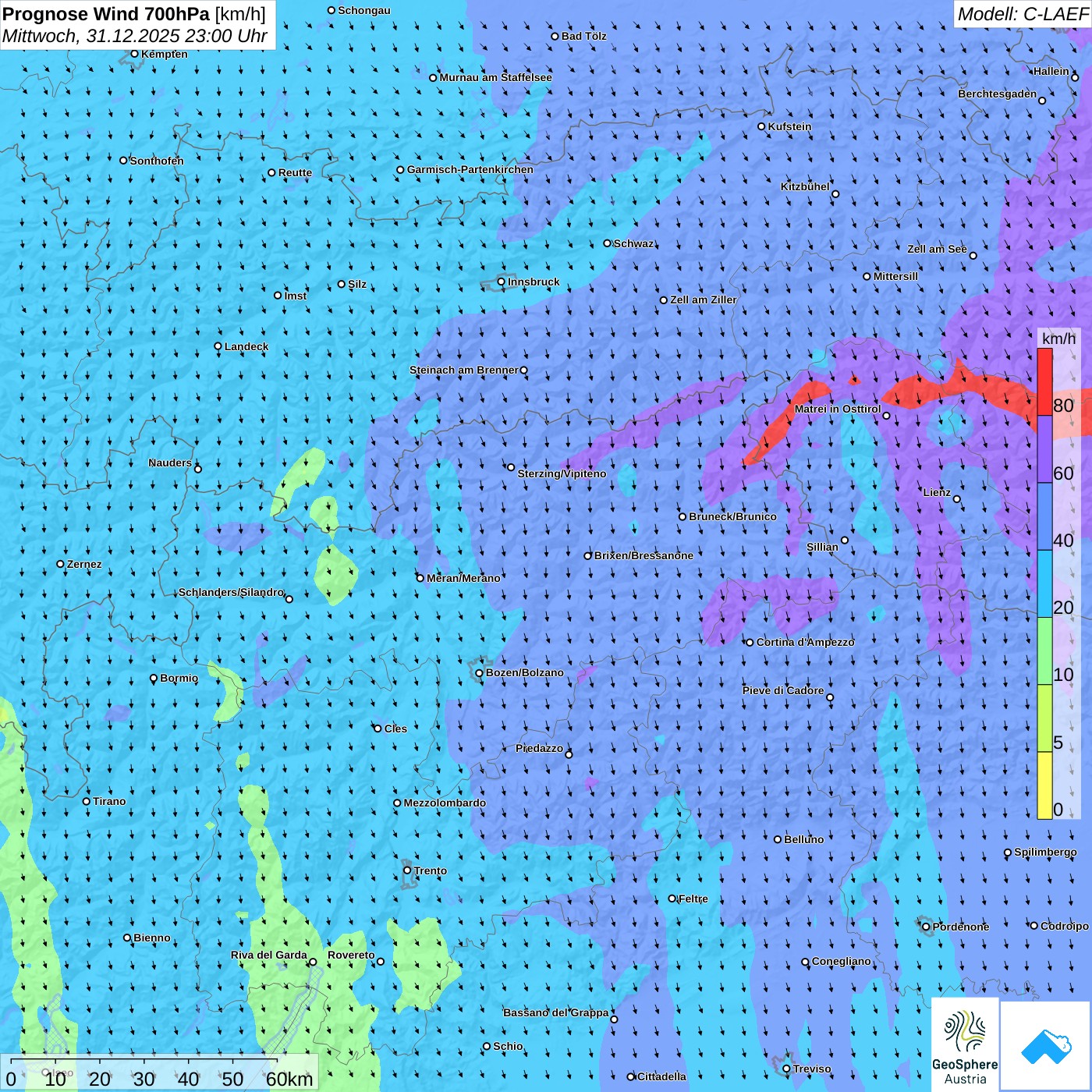Image resolution: width=1092 pixels, height=1092 pixels.
Task: Click the Trento city marker
Action: tap(407, 870)
